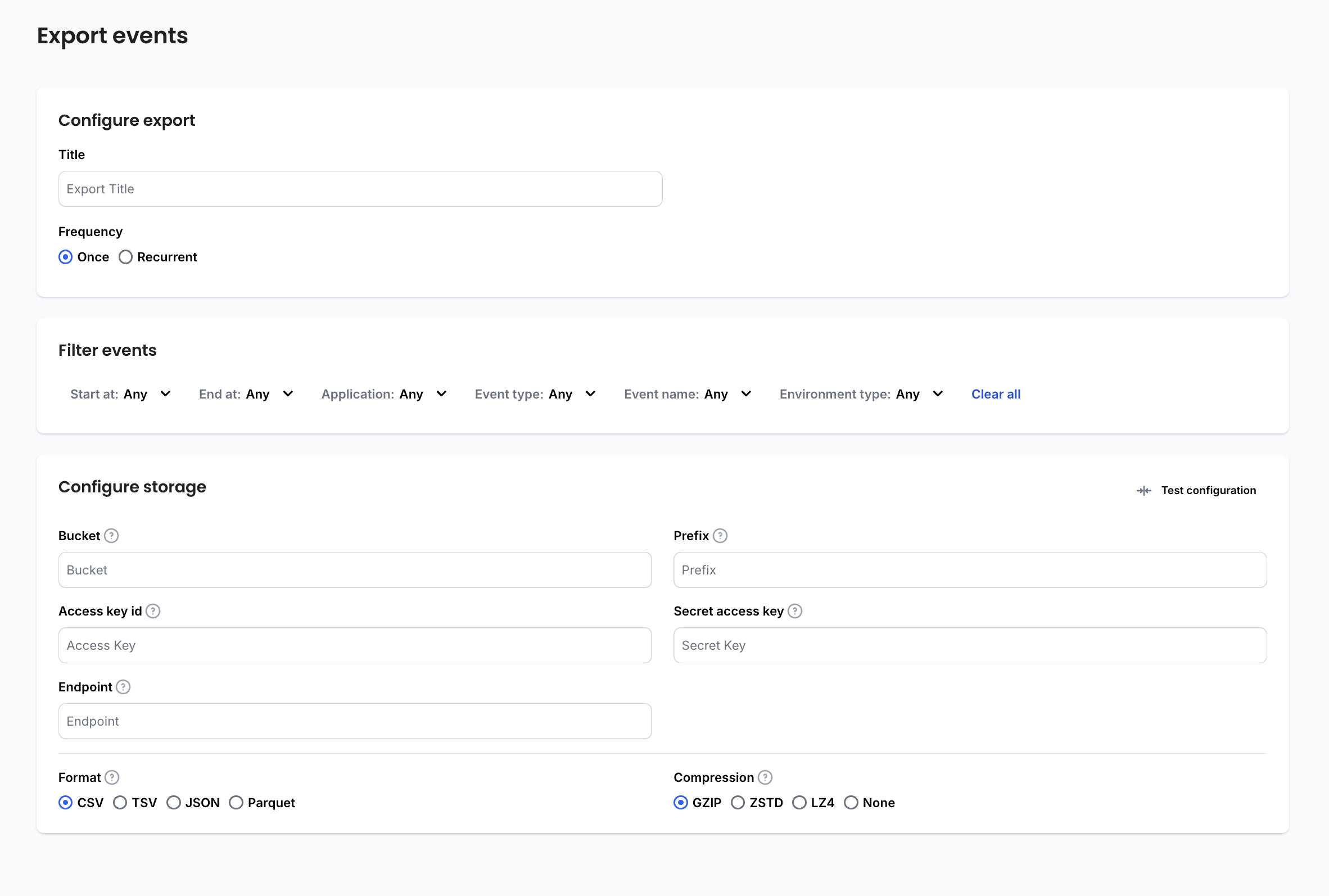Focus the Access Key input field
This screenshot has width=1329, height=896.
[x=355, y=646]
